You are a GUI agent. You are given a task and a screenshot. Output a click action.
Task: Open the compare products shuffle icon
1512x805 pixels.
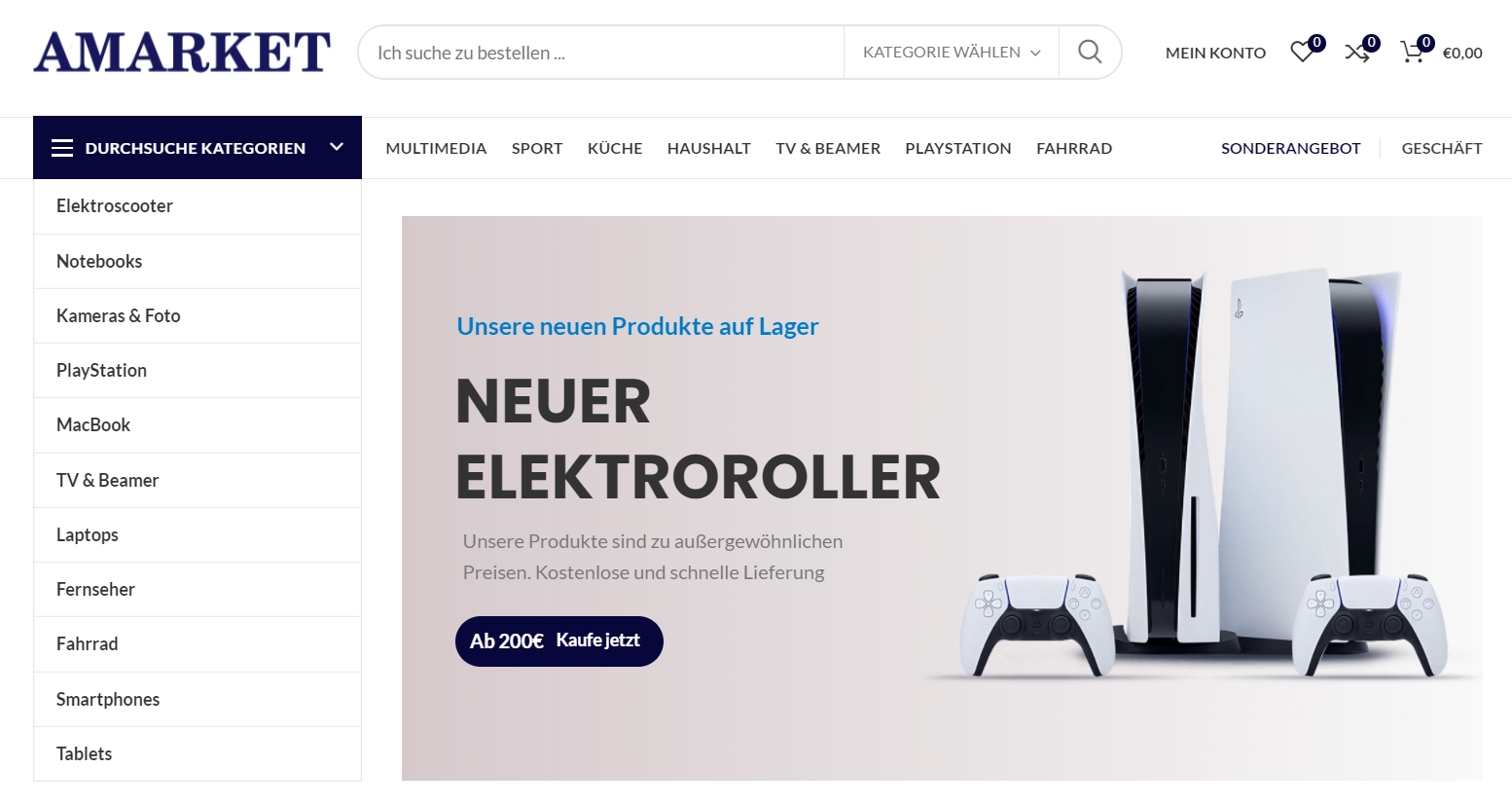click(1357, 52)
